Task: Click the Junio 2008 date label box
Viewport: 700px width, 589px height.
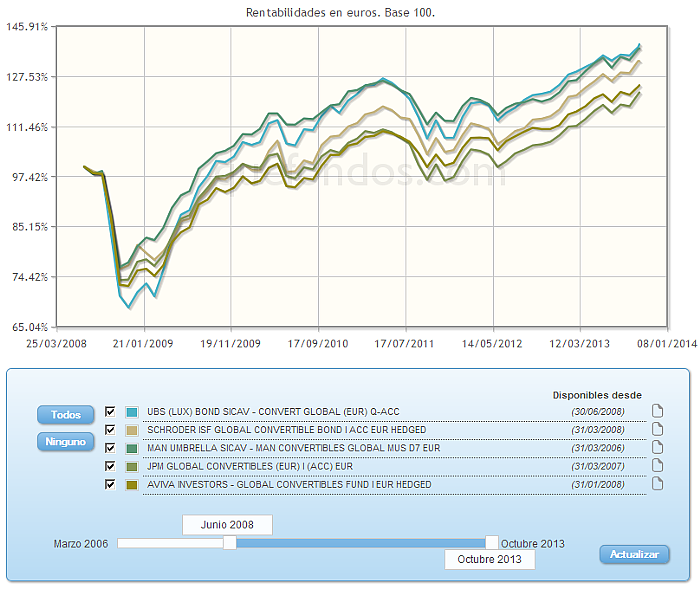Action: coord(227,525)
